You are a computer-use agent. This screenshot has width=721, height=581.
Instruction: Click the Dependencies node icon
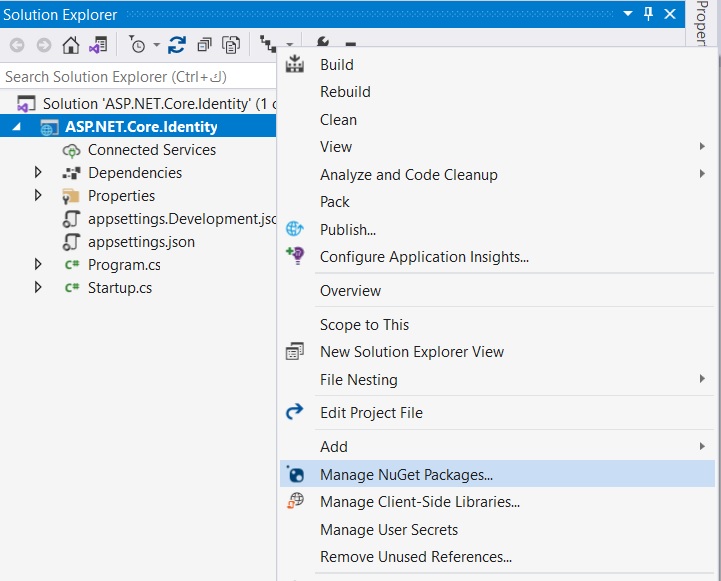[71, 173]
